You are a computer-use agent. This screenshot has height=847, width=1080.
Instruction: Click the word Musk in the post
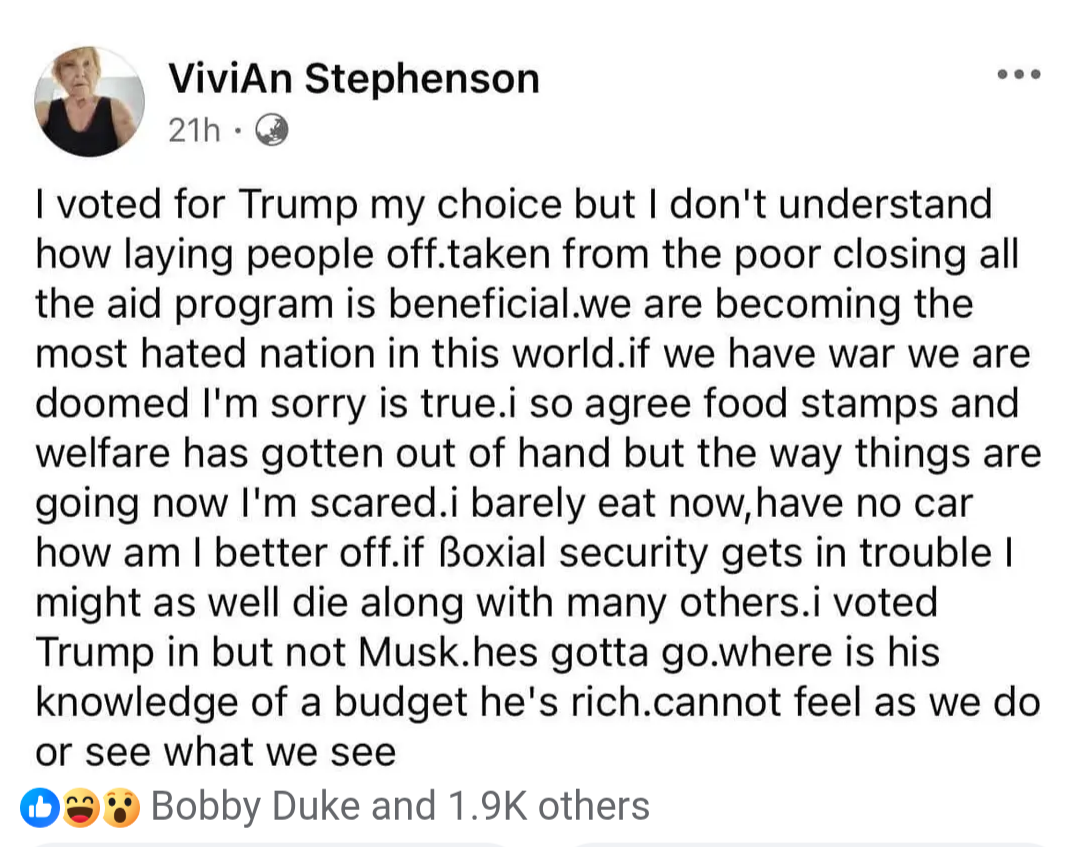click(409, 652)
